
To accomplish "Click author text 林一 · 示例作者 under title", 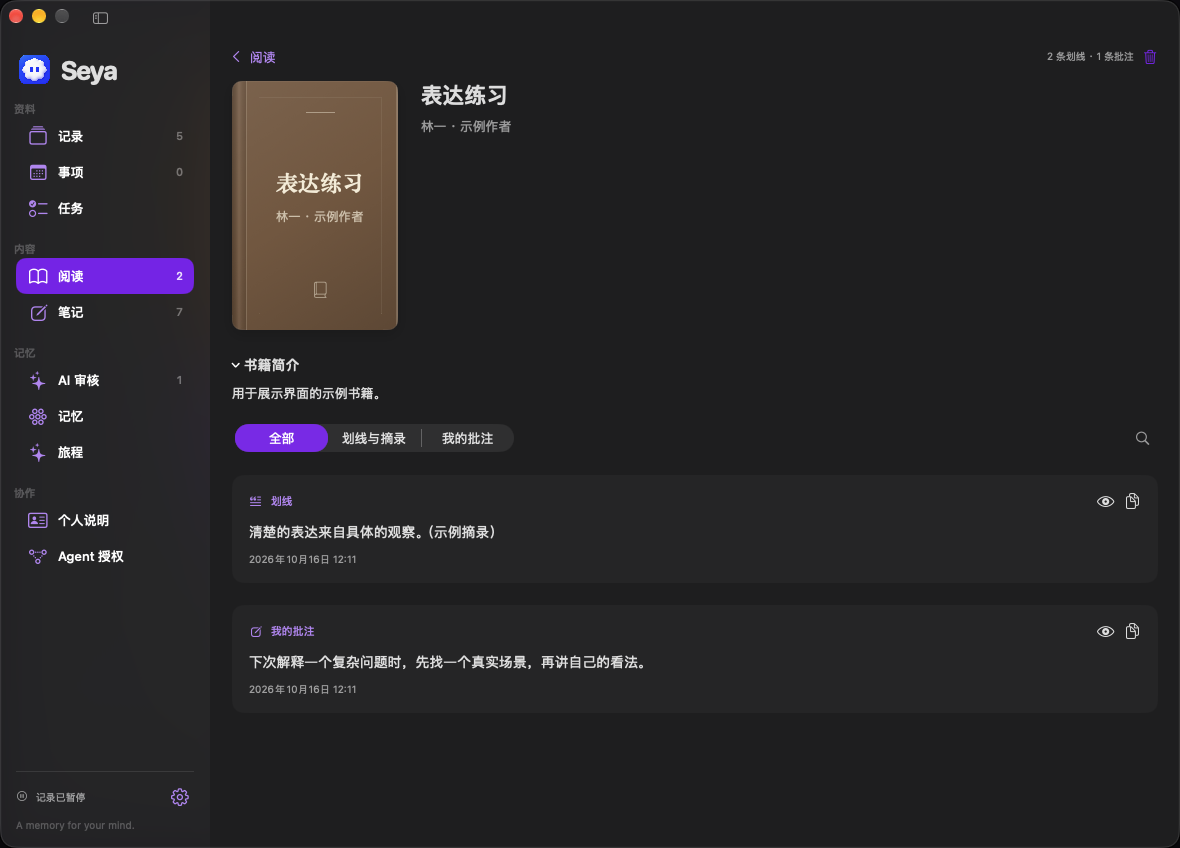I will 466,126.
